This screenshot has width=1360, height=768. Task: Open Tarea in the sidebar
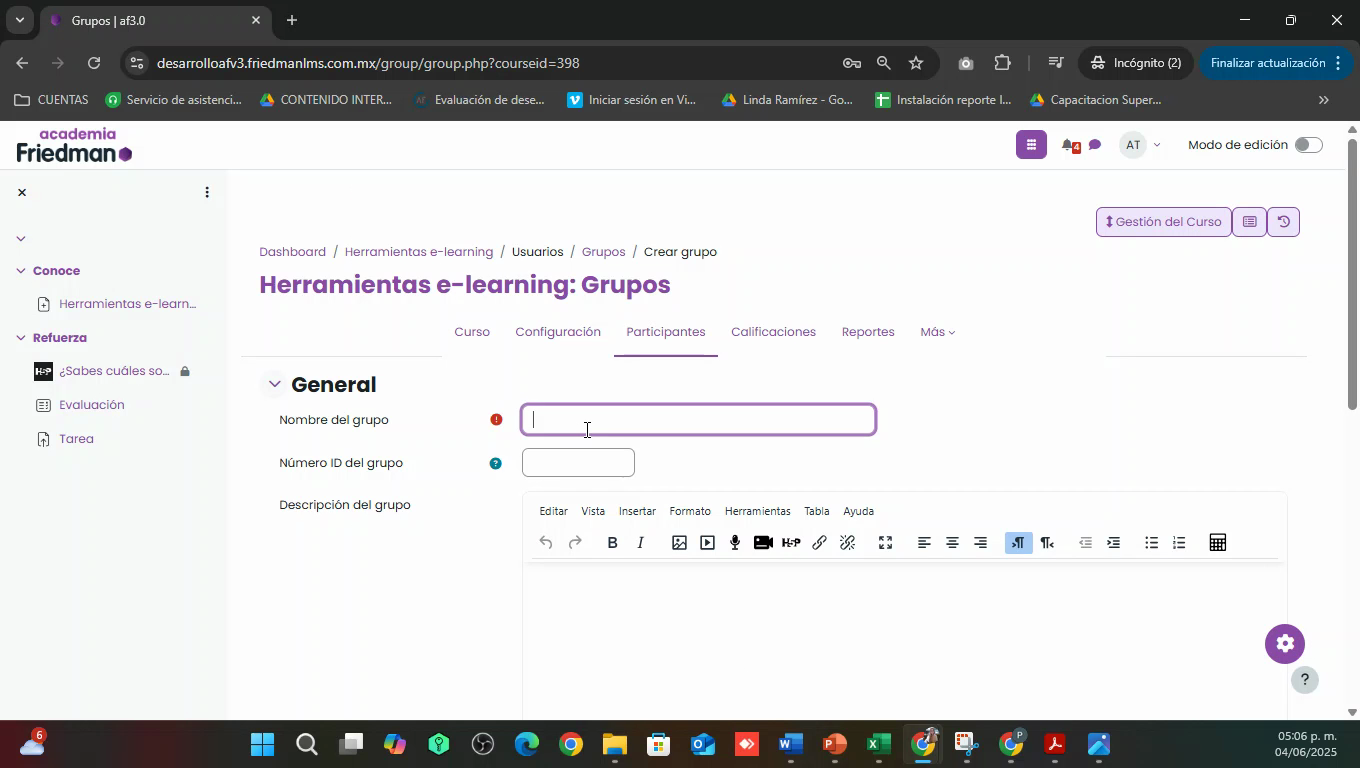click(x=76, y=439)
